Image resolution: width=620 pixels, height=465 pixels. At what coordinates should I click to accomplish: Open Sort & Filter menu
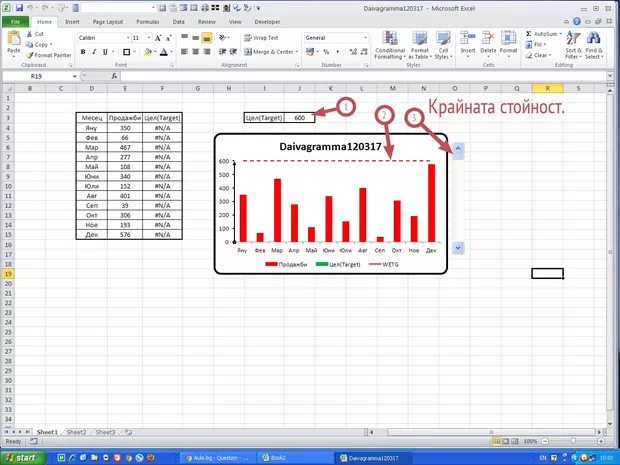(573, 45)
